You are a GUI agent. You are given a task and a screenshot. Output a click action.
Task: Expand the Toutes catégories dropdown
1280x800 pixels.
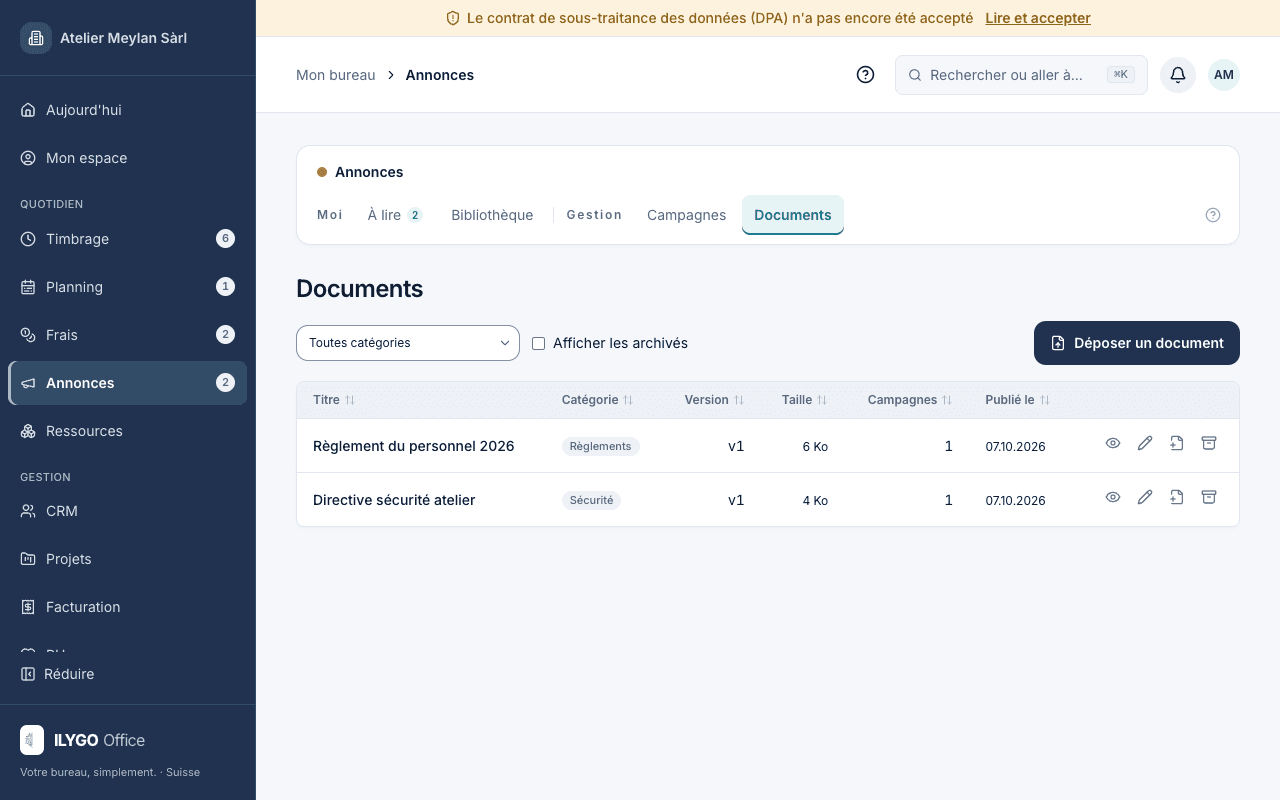pos(408,343)
